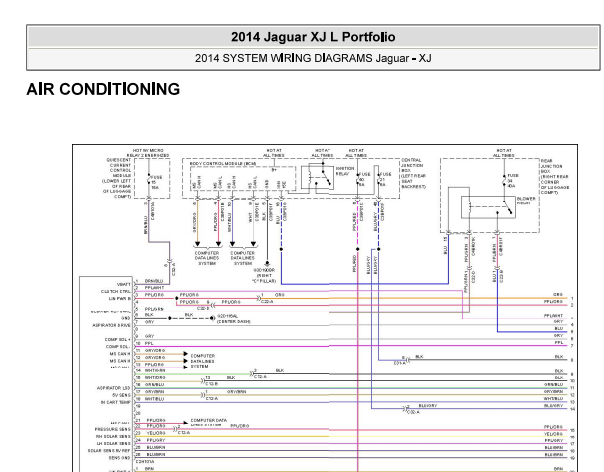The image size is (604, 472).
Task: Click the "GRN/BLU" wire label at pin 16
Action: pyautogui.click(x=154, y=385)
